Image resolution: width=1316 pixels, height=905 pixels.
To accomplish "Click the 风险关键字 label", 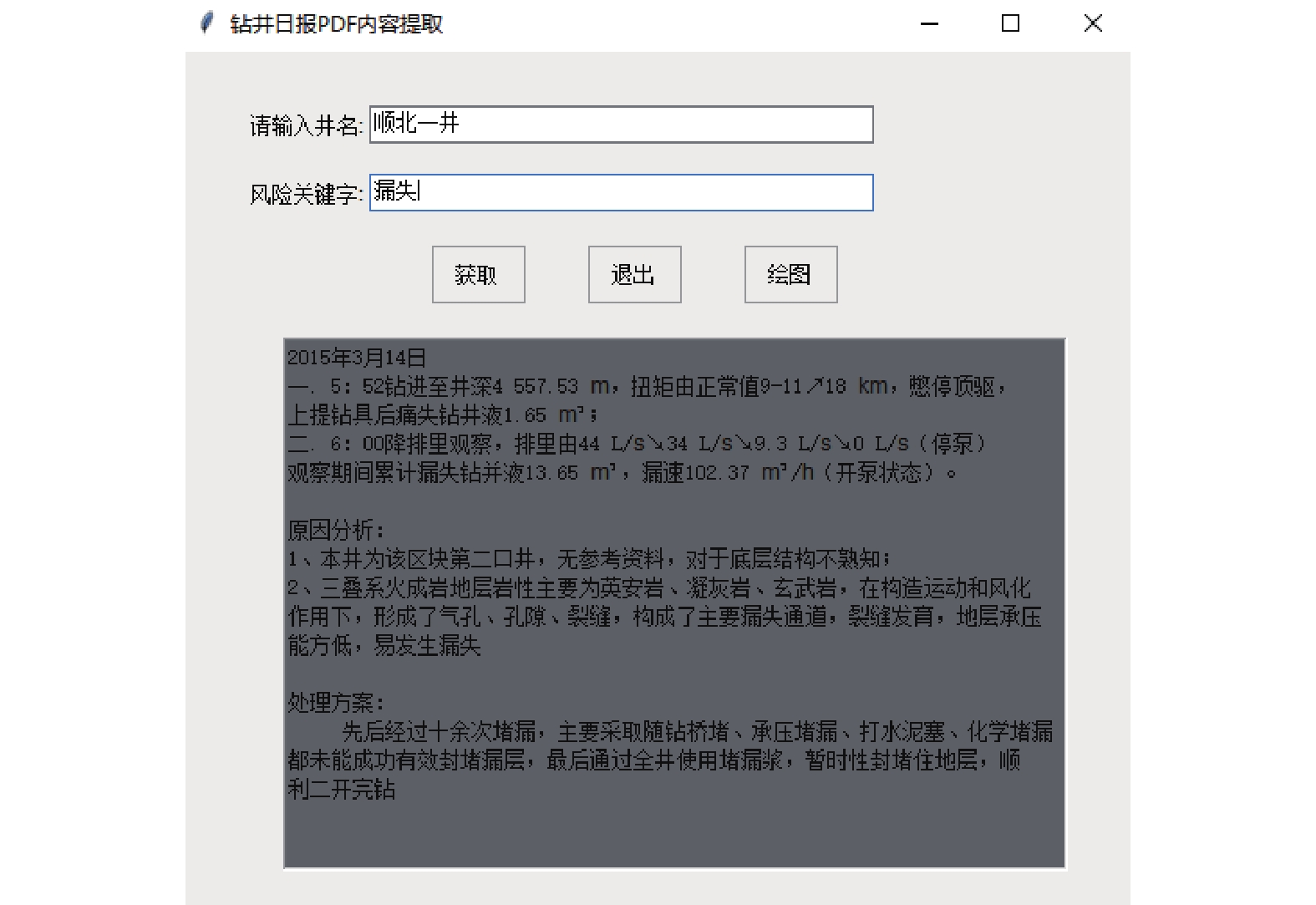I will 306,195.
